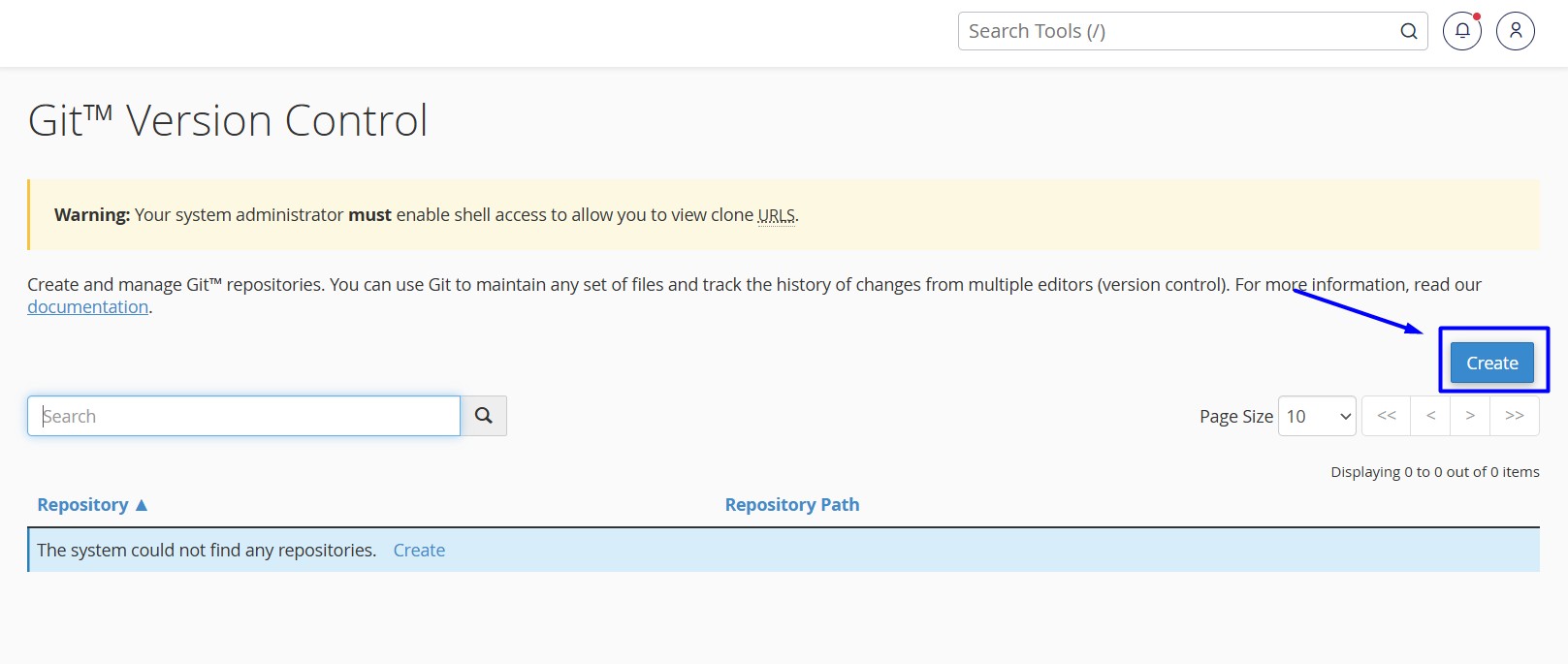Screen dimensions: 1568x664
Task: Go to first page with << button
Action: pyautogui.click(x=1387, y=416)
